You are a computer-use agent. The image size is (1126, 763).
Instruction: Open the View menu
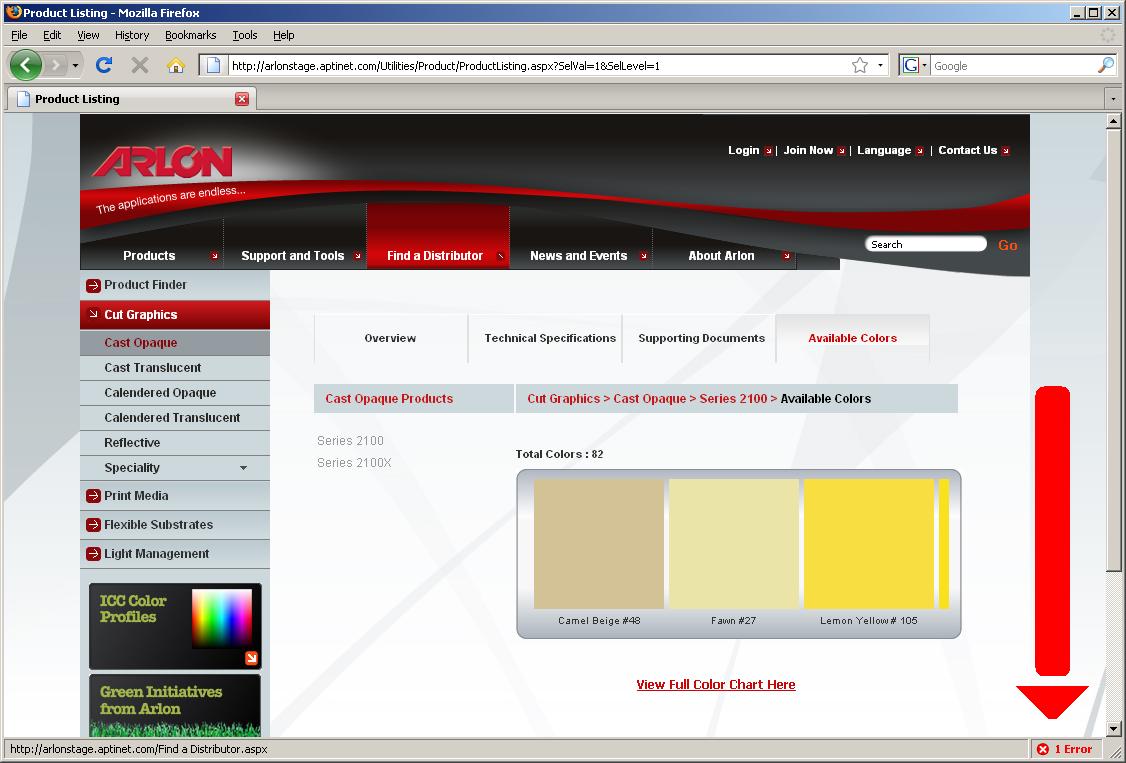click(x=88, y=35)
